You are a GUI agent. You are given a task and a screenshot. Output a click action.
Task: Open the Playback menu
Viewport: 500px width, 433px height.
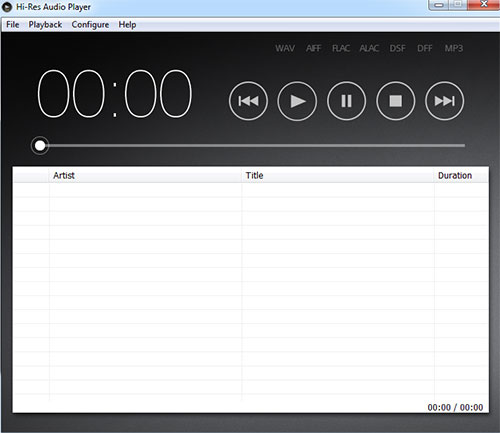point(45,25)
